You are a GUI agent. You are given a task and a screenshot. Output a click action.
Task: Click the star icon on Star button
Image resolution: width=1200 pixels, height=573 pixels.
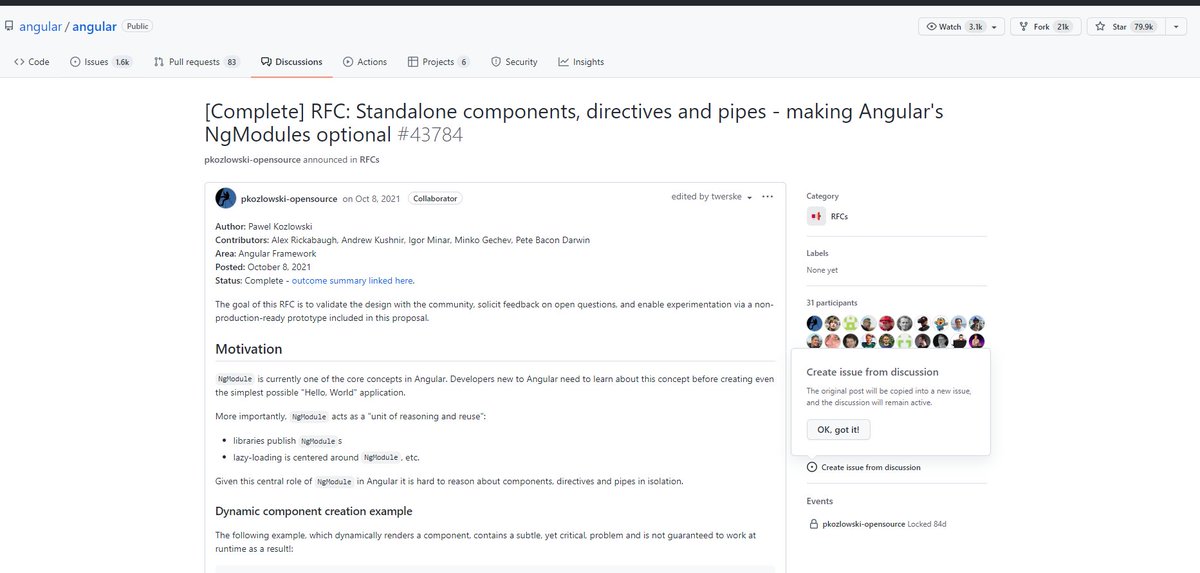click(1100, 27)
